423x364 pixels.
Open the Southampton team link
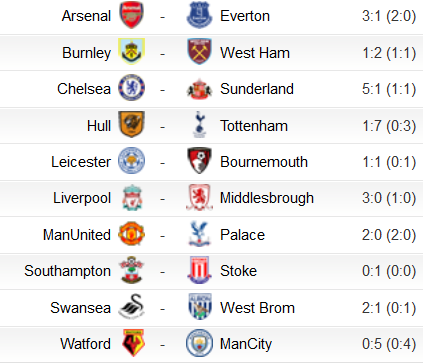tap(67, 271)
